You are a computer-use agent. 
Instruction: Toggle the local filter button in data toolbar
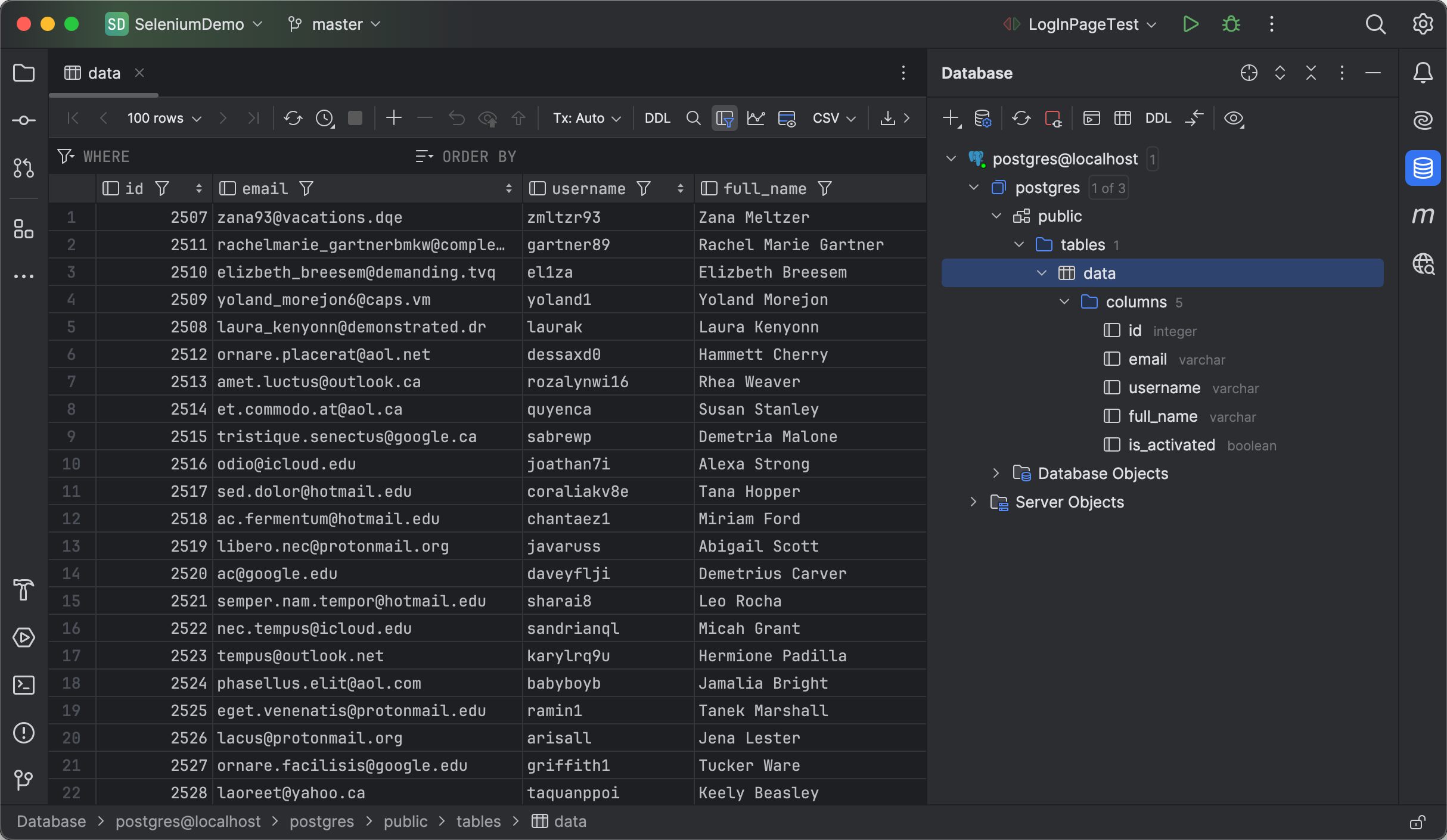725,118
